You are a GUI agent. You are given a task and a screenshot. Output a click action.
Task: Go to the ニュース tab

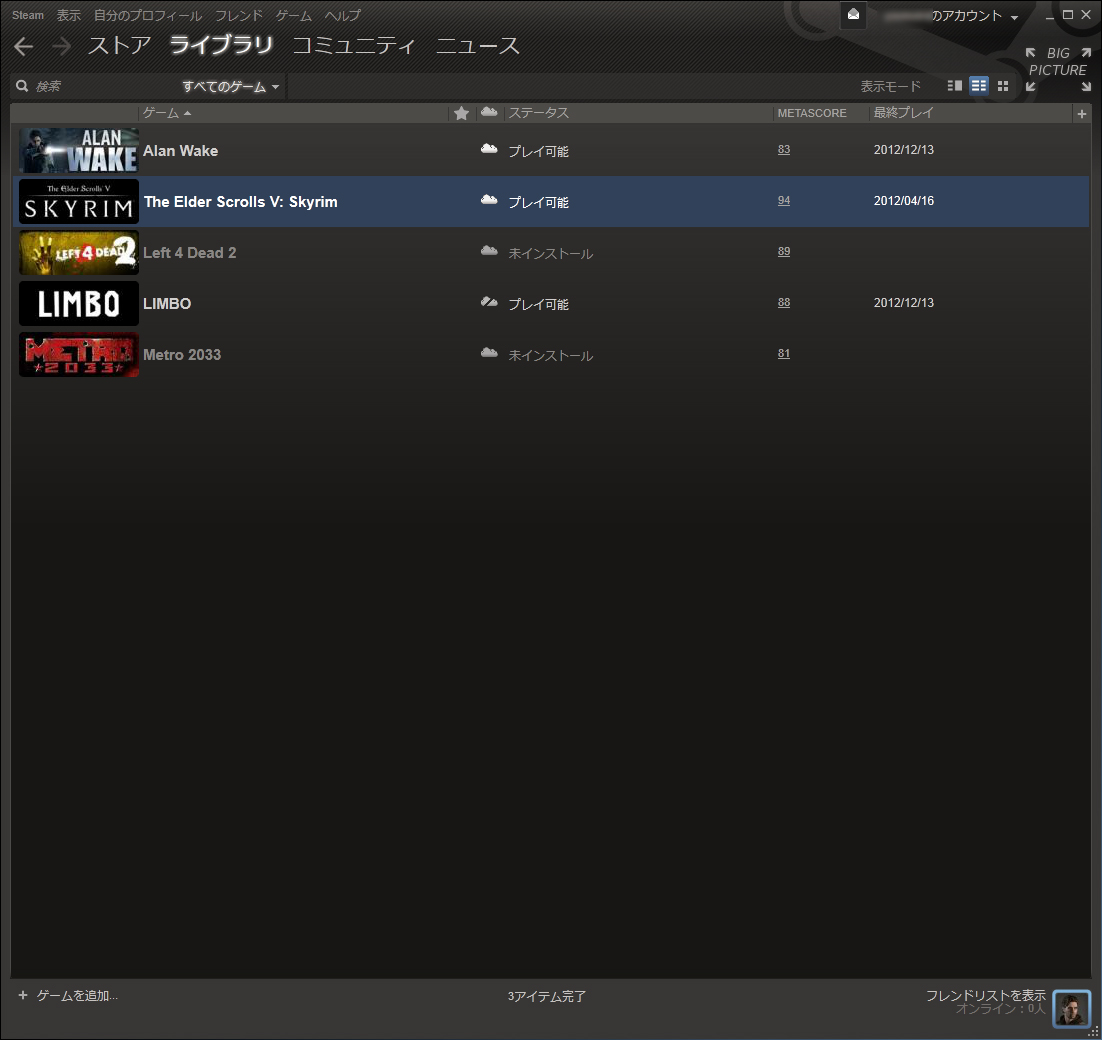click(x=478, y=46)
